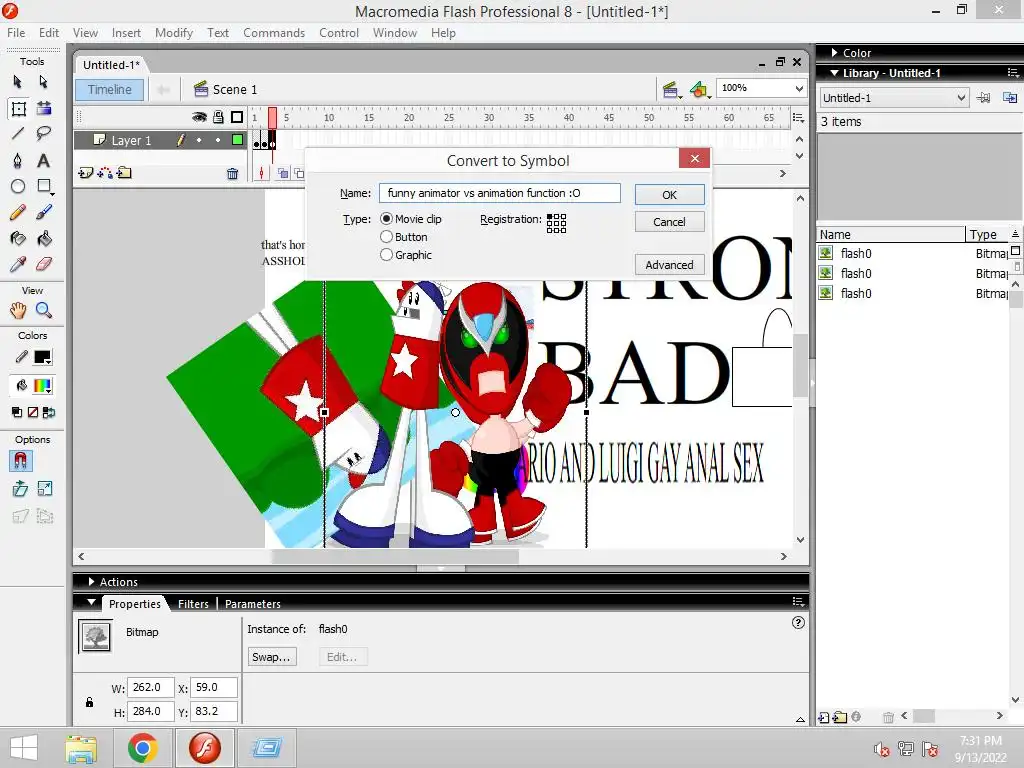Open the Commands menu

tap(274, 33)
